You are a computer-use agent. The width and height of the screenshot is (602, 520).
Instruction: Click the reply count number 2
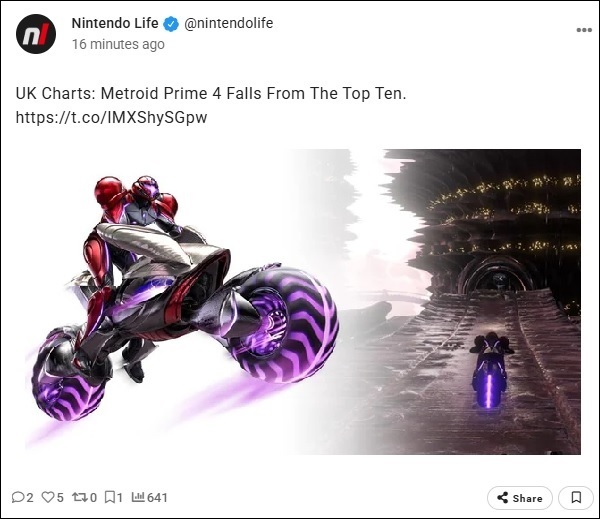pyautogui.click(x=30, y=497)
